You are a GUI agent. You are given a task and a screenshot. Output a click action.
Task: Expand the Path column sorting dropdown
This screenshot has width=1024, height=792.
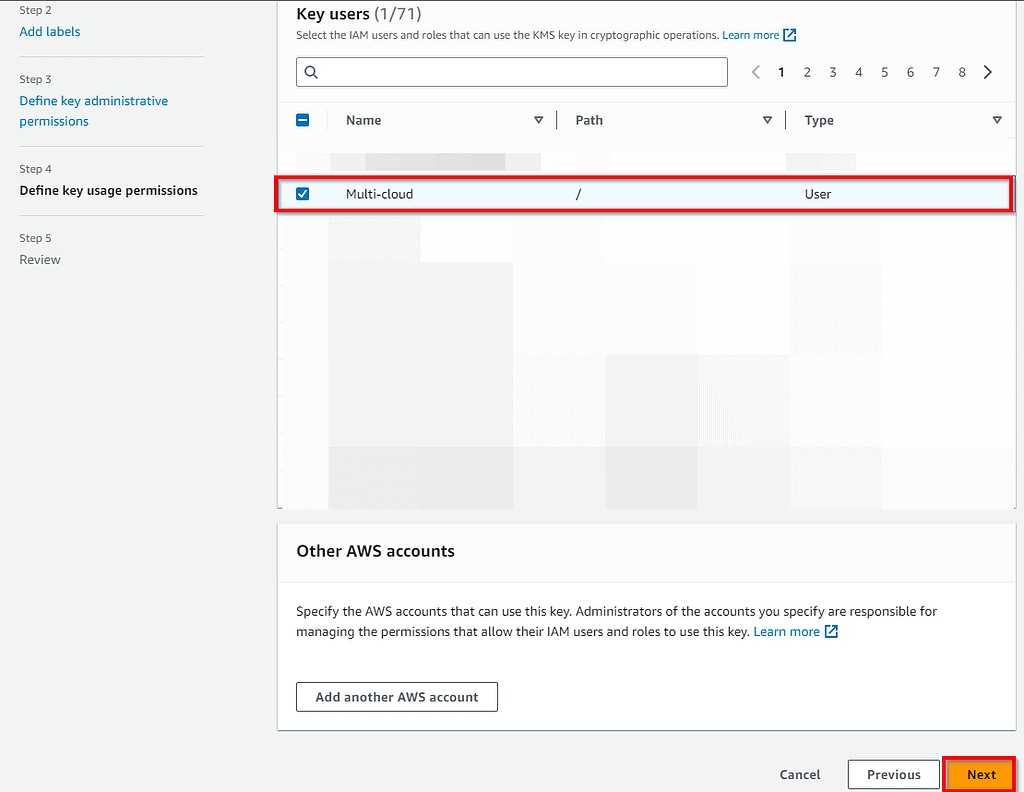(768, 119)
